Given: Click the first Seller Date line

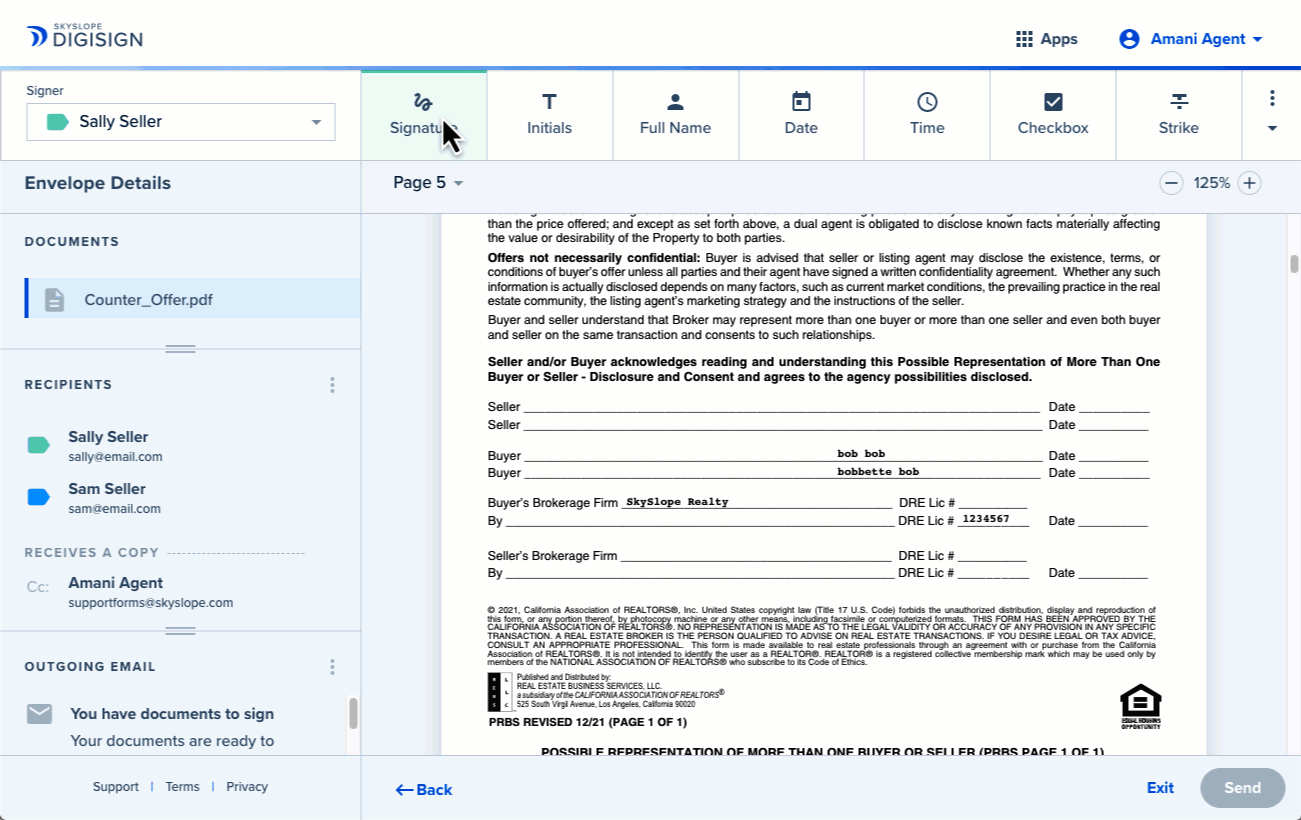Looking at the screenshot, I should tap(1114, 407).
